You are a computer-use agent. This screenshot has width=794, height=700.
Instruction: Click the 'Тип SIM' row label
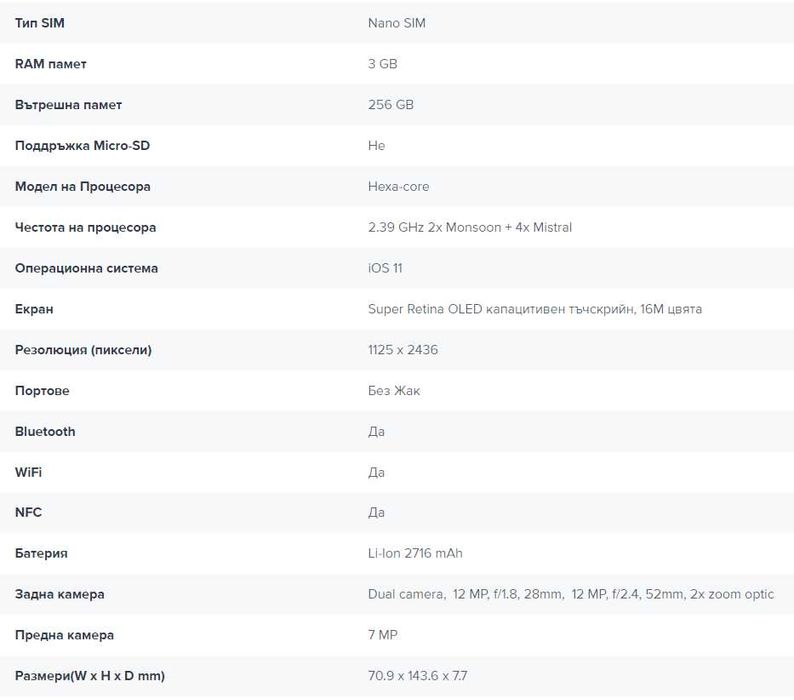[40, 23]
